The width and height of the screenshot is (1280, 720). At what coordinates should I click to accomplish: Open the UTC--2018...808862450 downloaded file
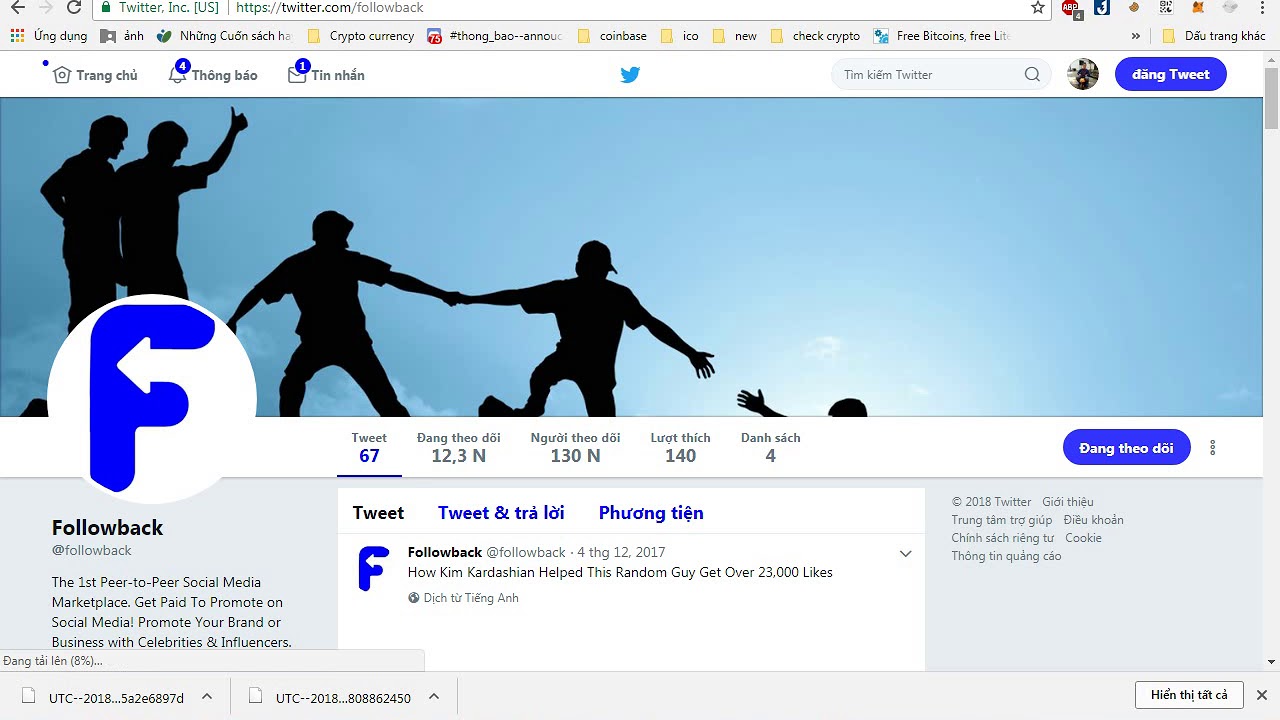tap(331, 697)
